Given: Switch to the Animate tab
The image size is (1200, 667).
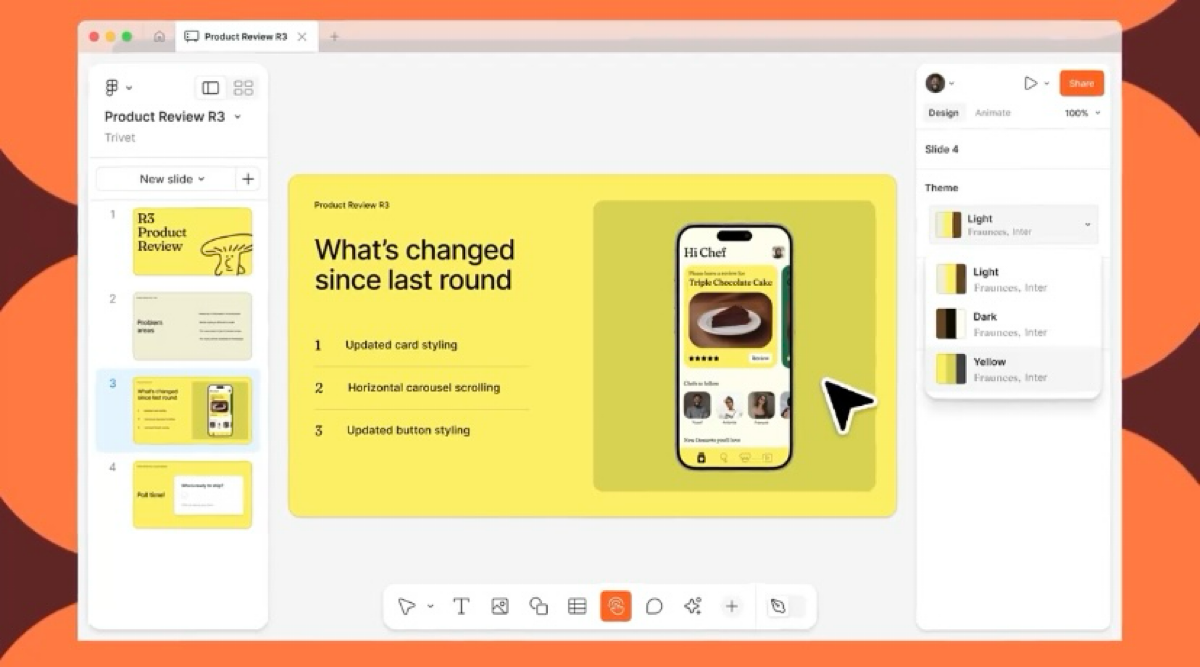Looking at the screenshot, I should click(992, 113).
